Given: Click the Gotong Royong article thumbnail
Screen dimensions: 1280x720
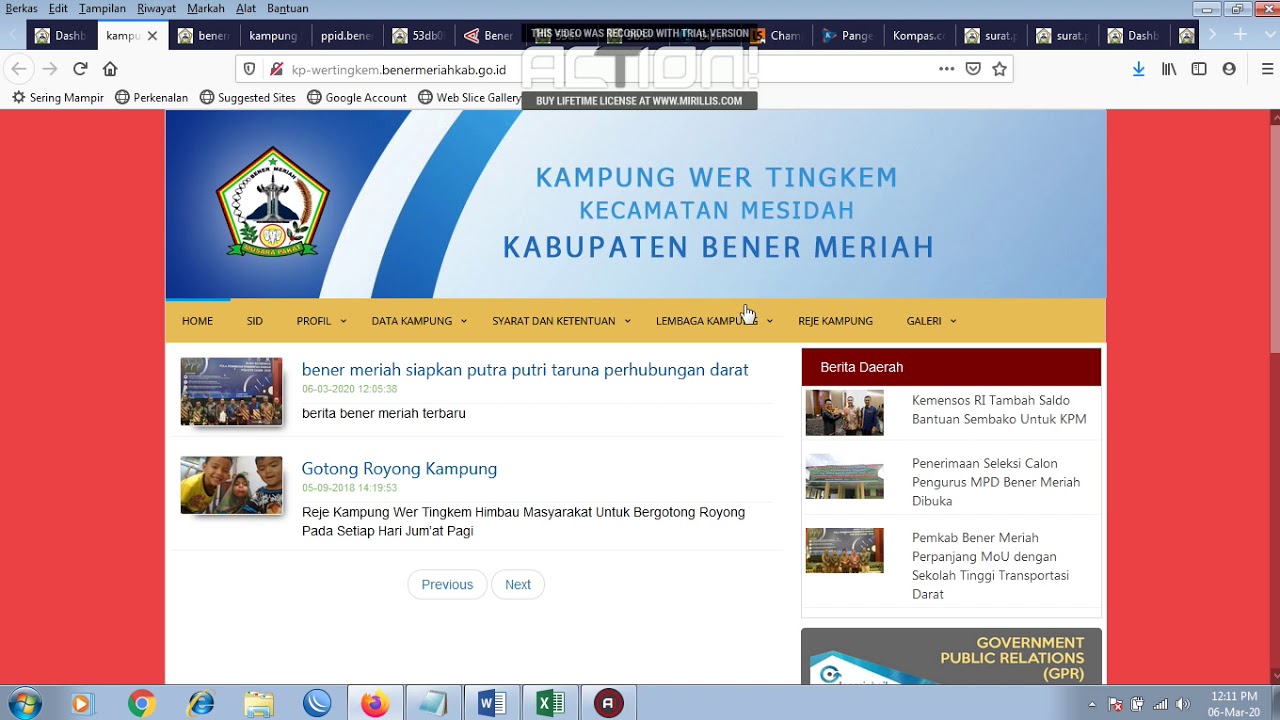Looking at the screenshot, I should 231,485.
